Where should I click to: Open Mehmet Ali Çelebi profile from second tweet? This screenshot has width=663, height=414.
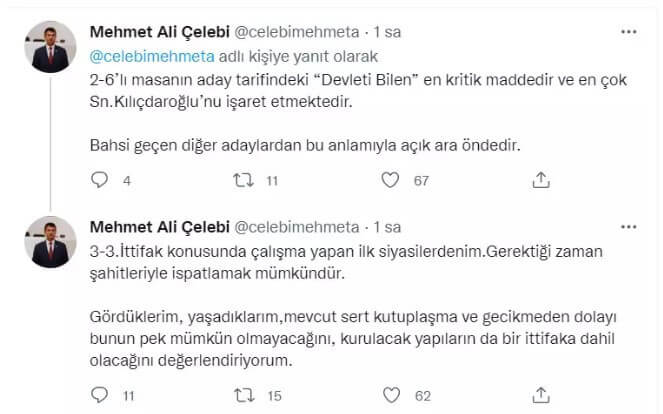coord(158,227)
